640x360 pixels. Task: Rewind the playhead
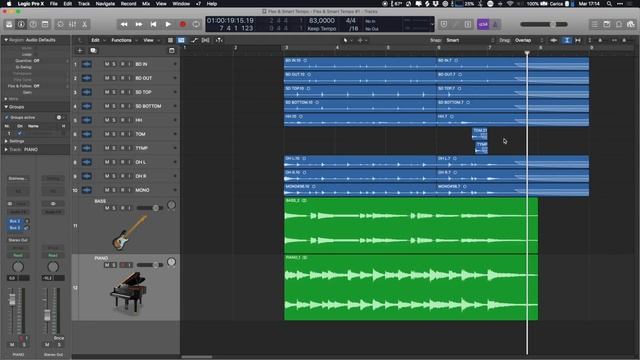124,24
